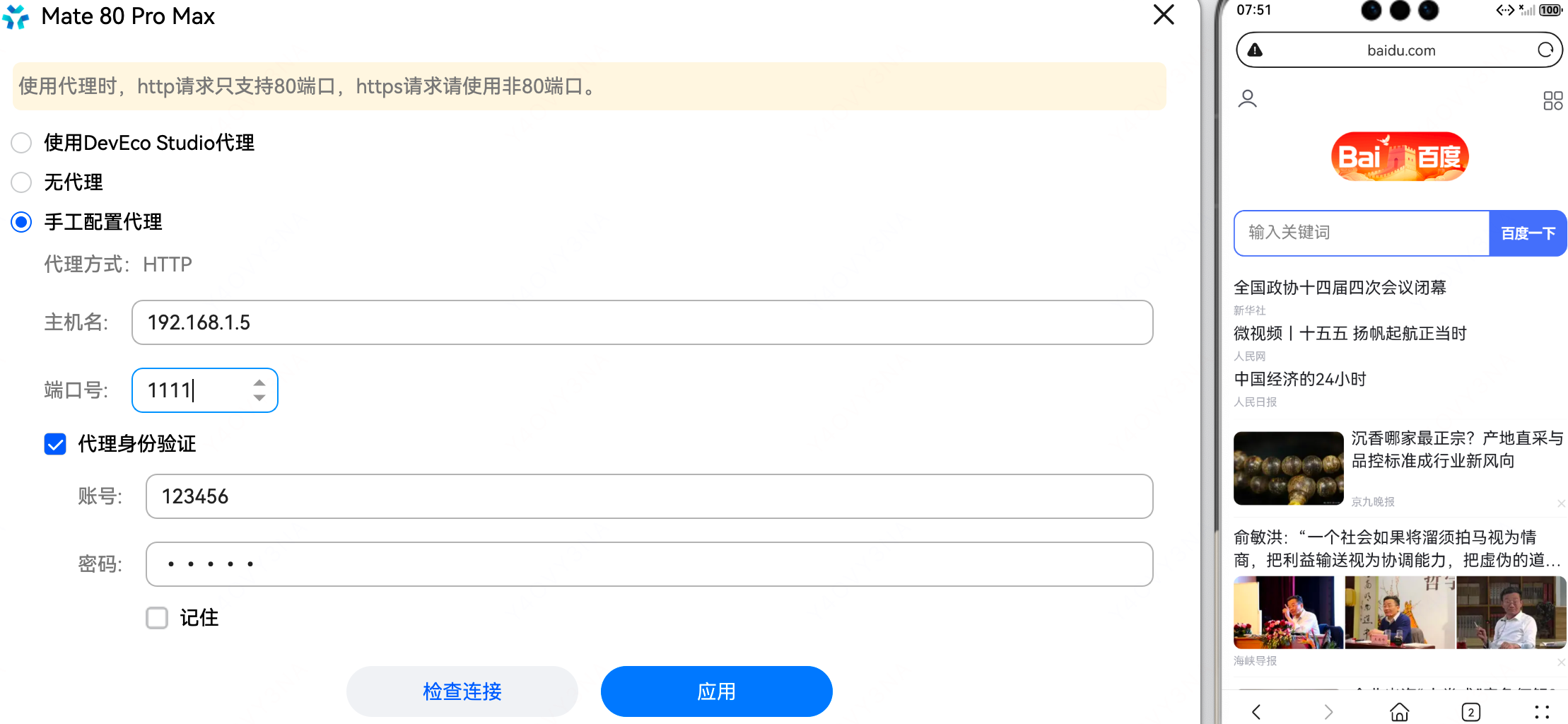Uncheck the 代理身份验证 checkbox
The width and height of the screenshot is (1568, 724).
point(55,444)
